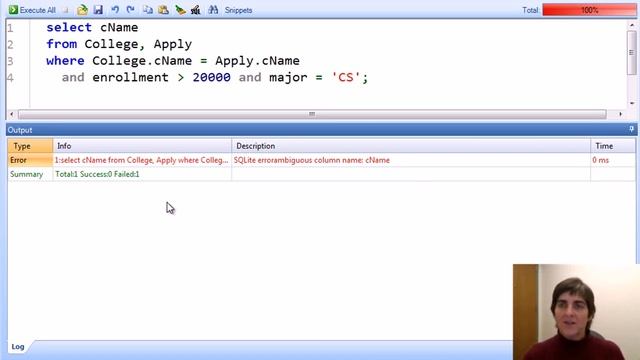Paste from clipboard using the paste icon
This screenshot has width=640, height=360.
pyautogui.click(x=163, y=10)
